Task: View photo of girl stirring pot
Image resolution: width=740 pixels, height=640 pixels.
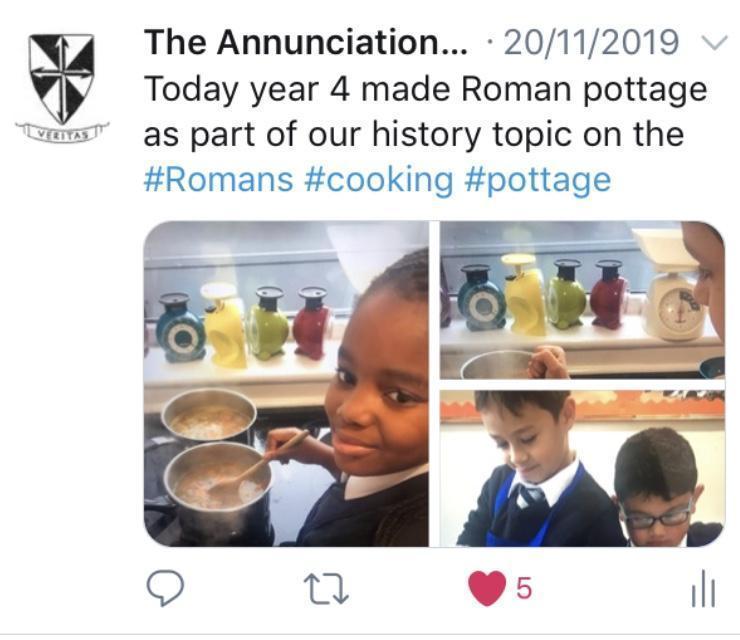Action: pyautogui.click(x=286, y=384)
